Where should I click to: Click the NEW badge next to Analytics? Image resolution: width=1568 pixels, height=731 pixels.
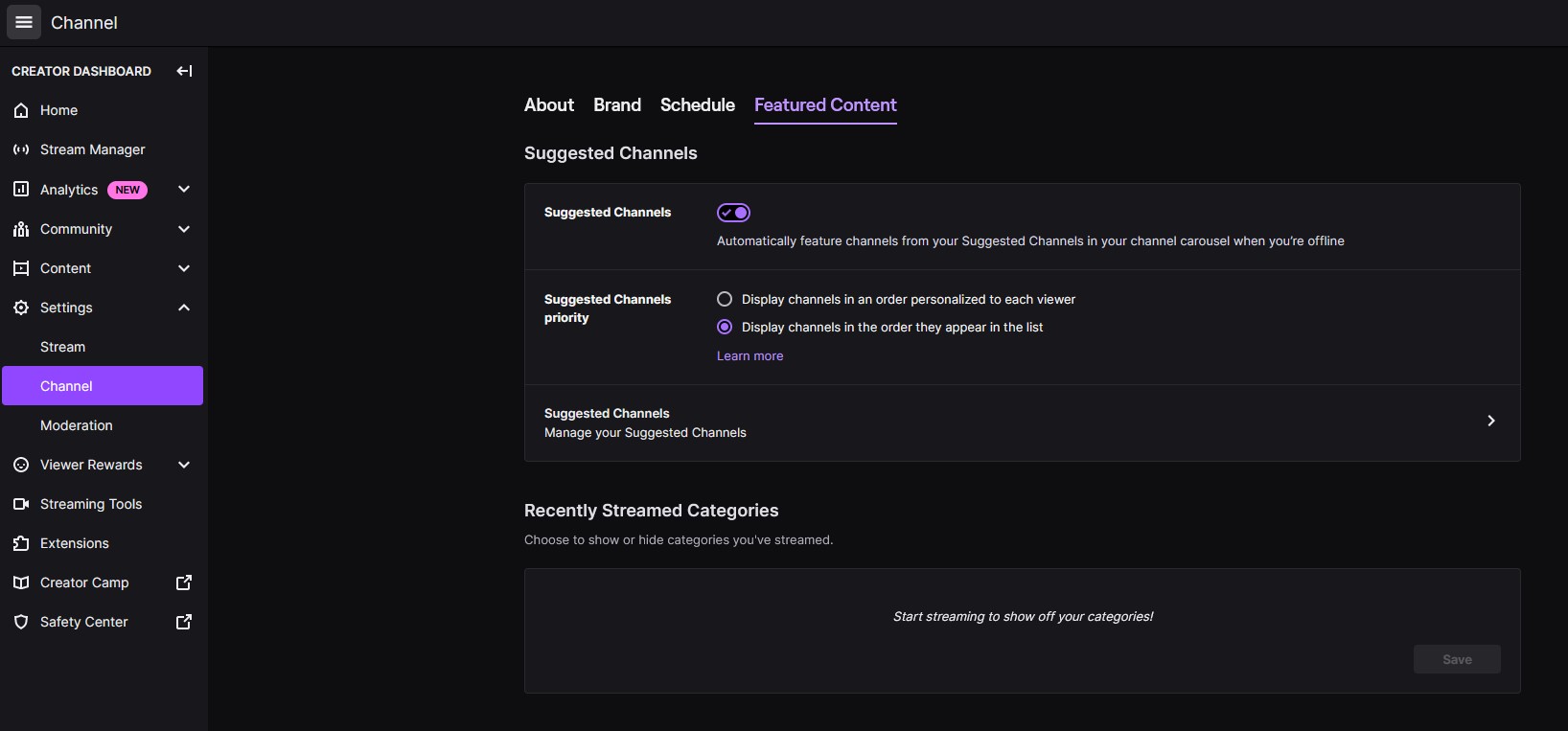click(127, 190)
